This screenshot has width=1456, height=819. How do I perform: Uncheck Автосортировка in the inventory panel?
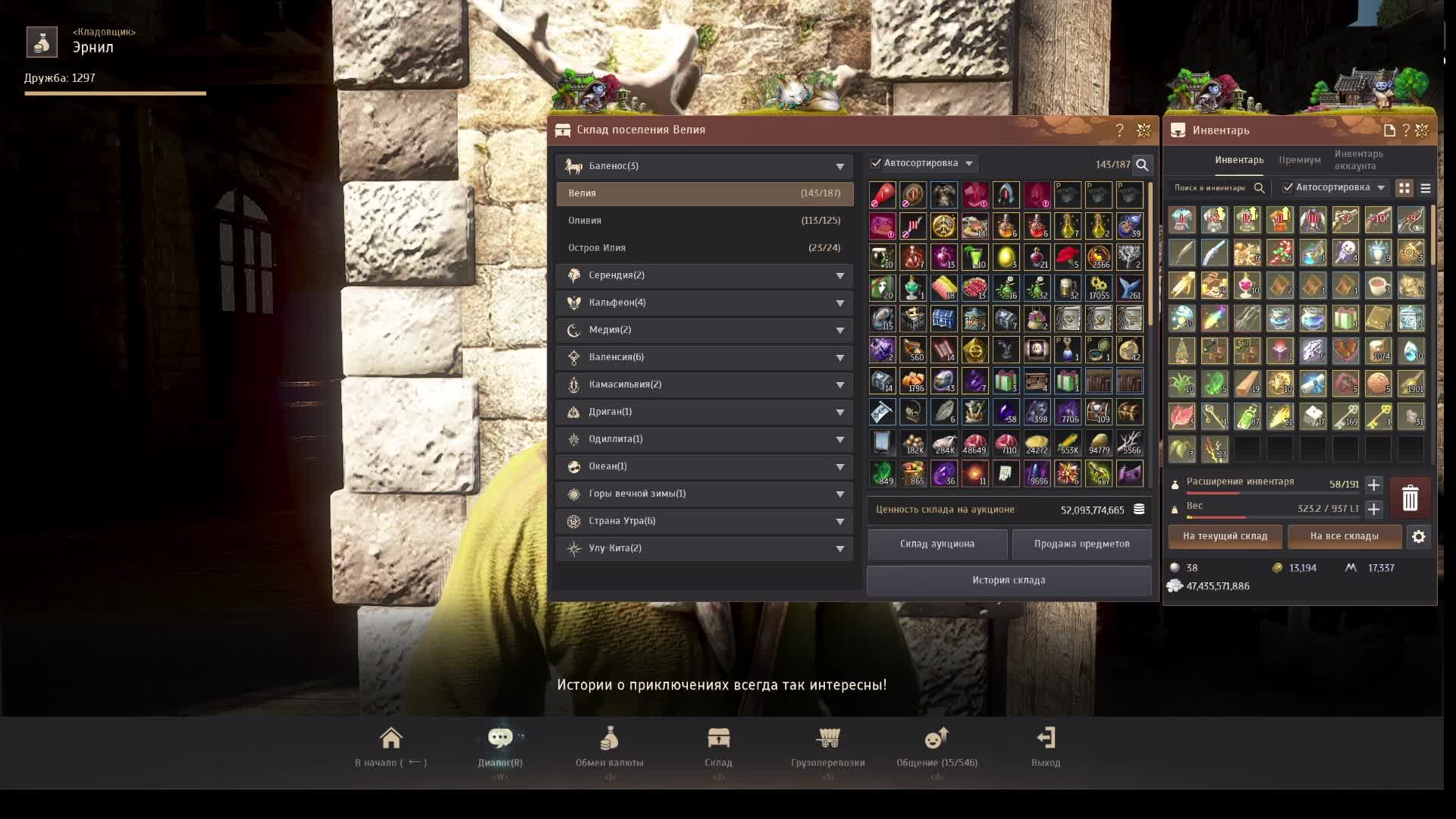click(x=1289, y=187)
